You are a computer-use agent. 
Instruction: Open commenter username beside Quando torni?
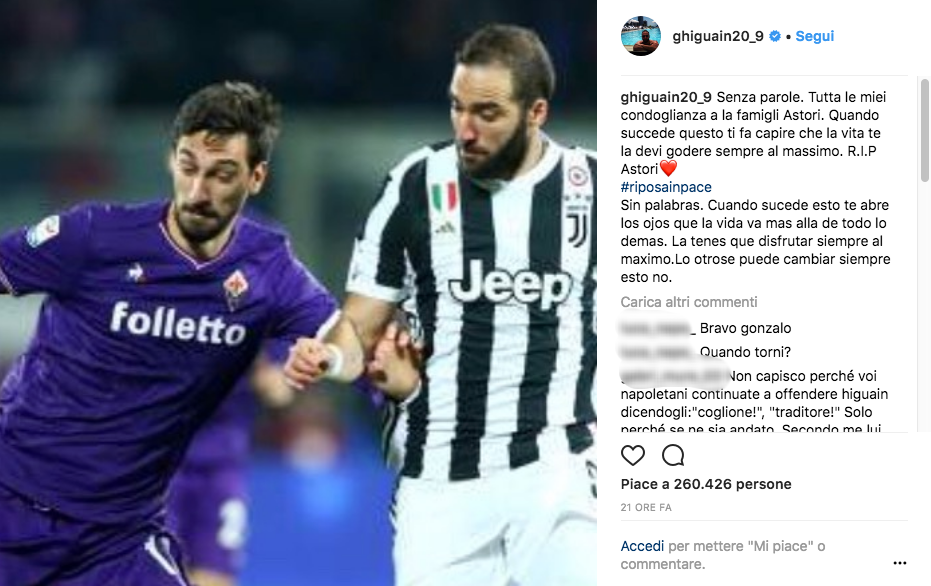click(x=658, y=352)
